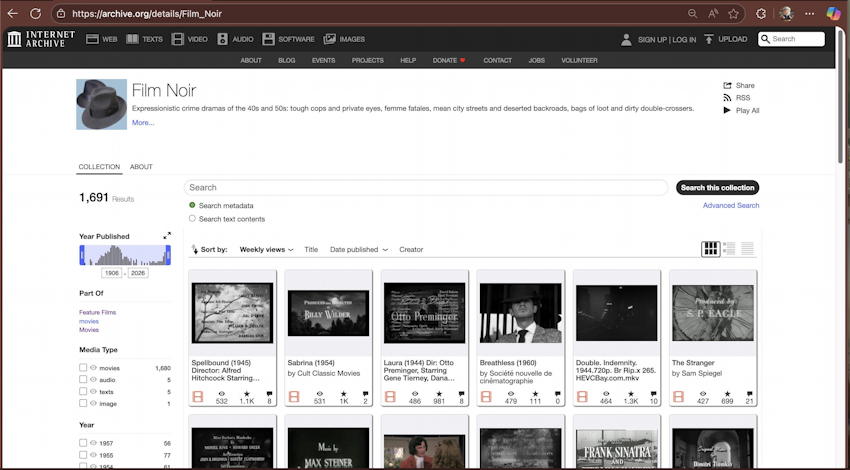The height and width of the screenshot is (470, 850).
Task: Check the audio media type box
Action: point(83,379)
